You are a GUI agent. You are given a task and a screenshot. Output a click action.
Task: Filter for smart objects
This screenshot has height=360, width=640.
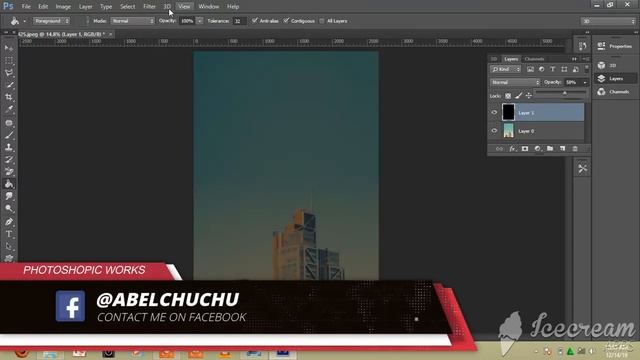[576, 69]
